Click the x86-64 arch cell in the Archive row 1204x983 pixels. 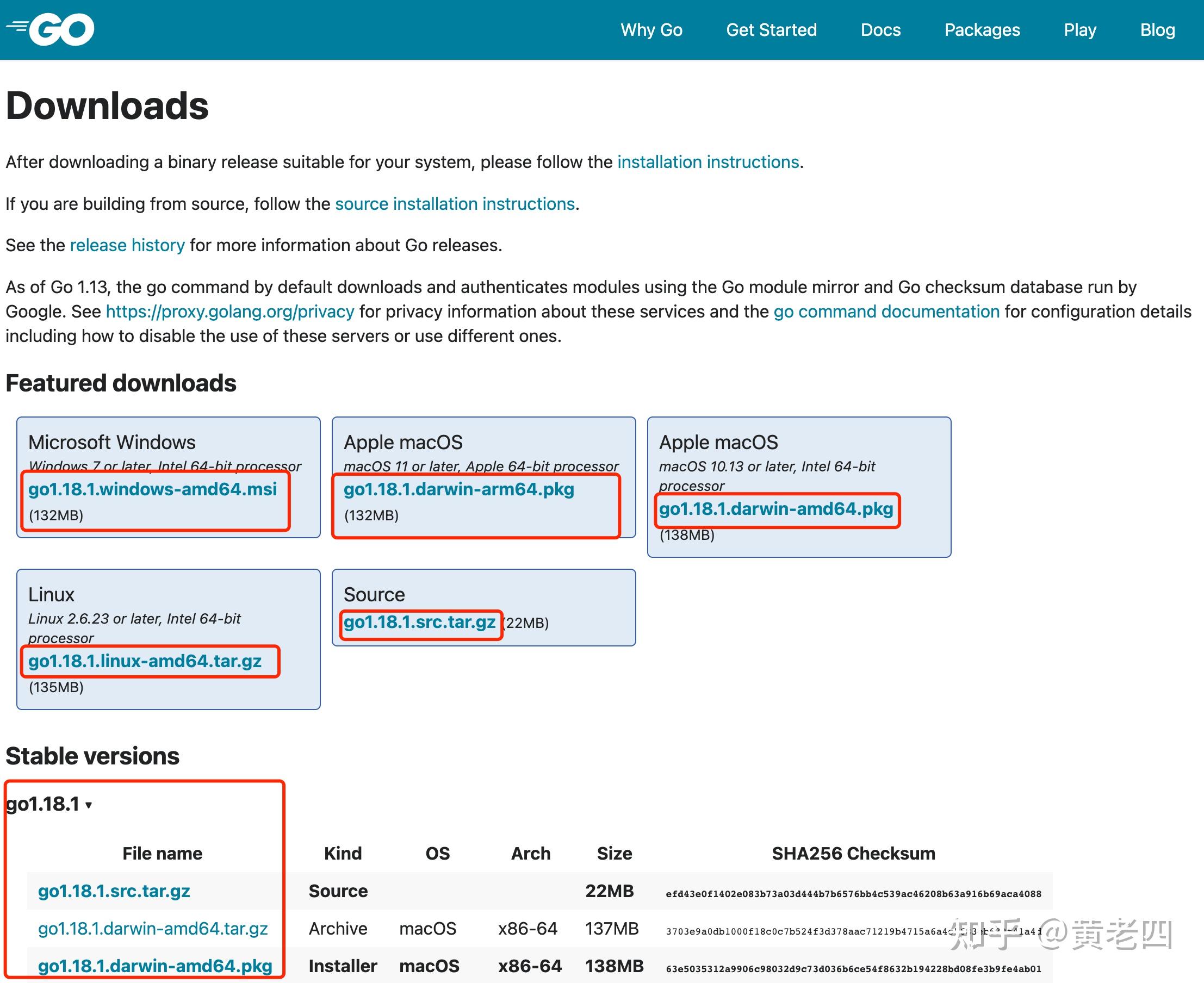coord(528,929)
